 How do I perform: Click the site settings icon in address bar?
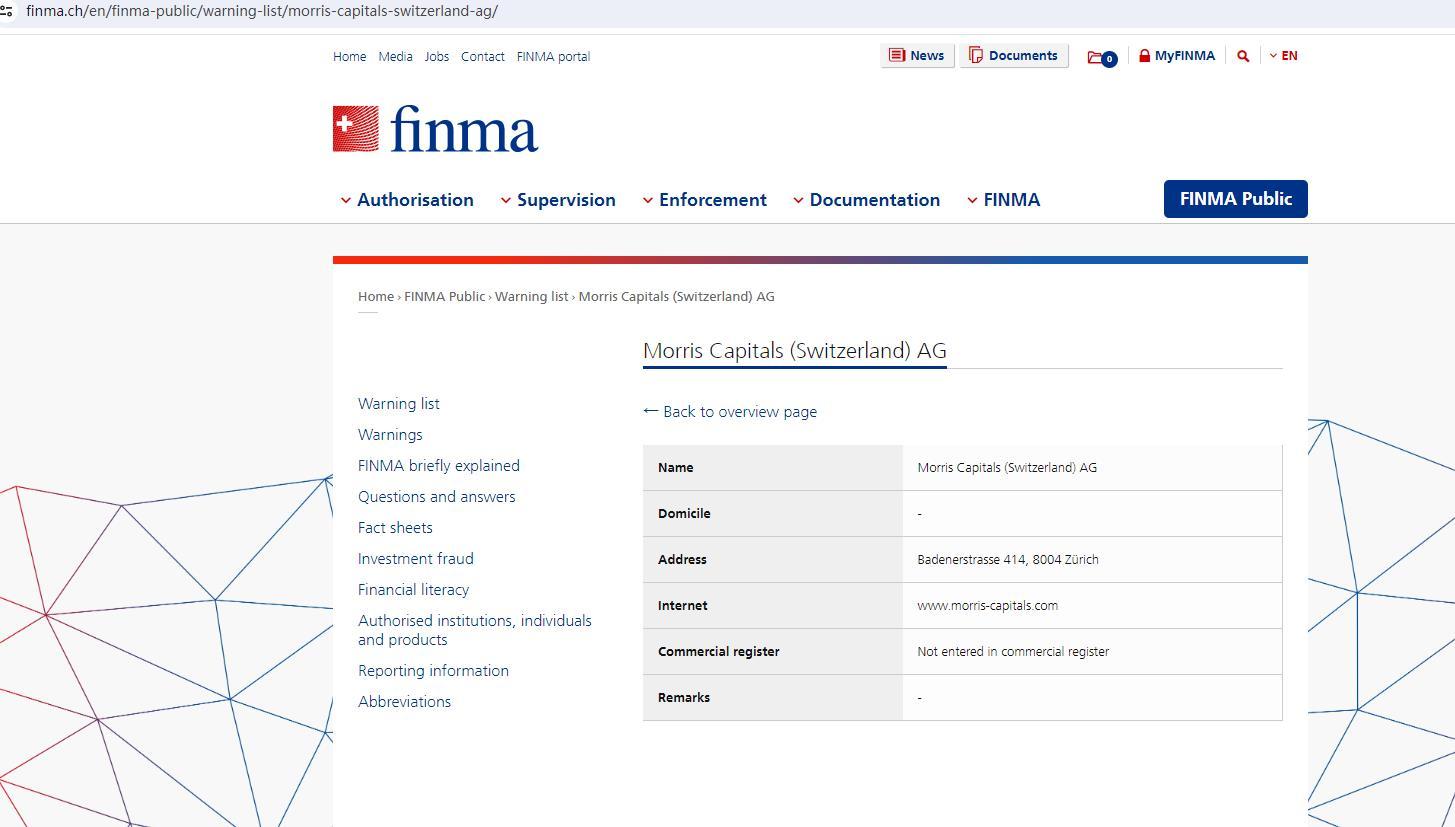pyautogui.click(x=7, y=11)
